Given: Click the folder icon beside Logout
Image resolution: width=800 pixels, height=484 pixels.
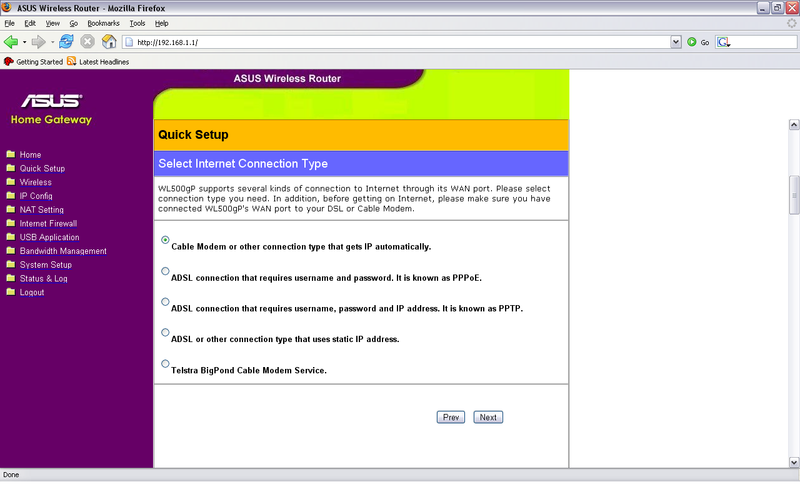Looking at the screenshot, I should pos(11,292).
